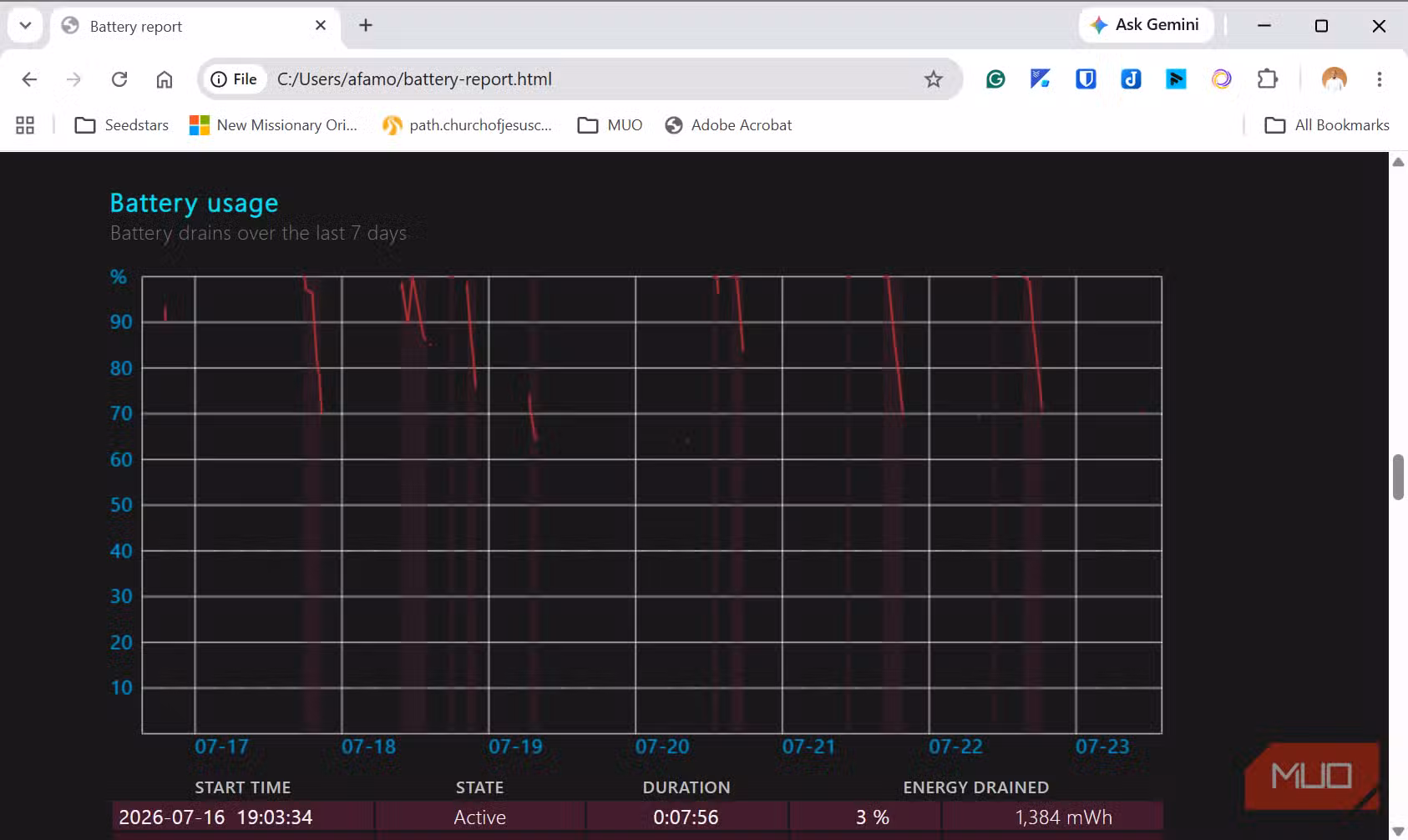1408x840 pixels.
Task: Click the 50 percent axis label
Action: click(121, 505)
